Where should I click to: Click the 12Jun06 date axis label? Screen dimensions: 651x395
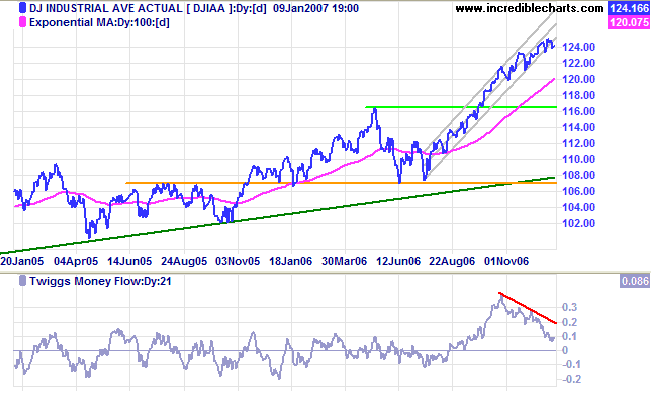click(398, 261)
